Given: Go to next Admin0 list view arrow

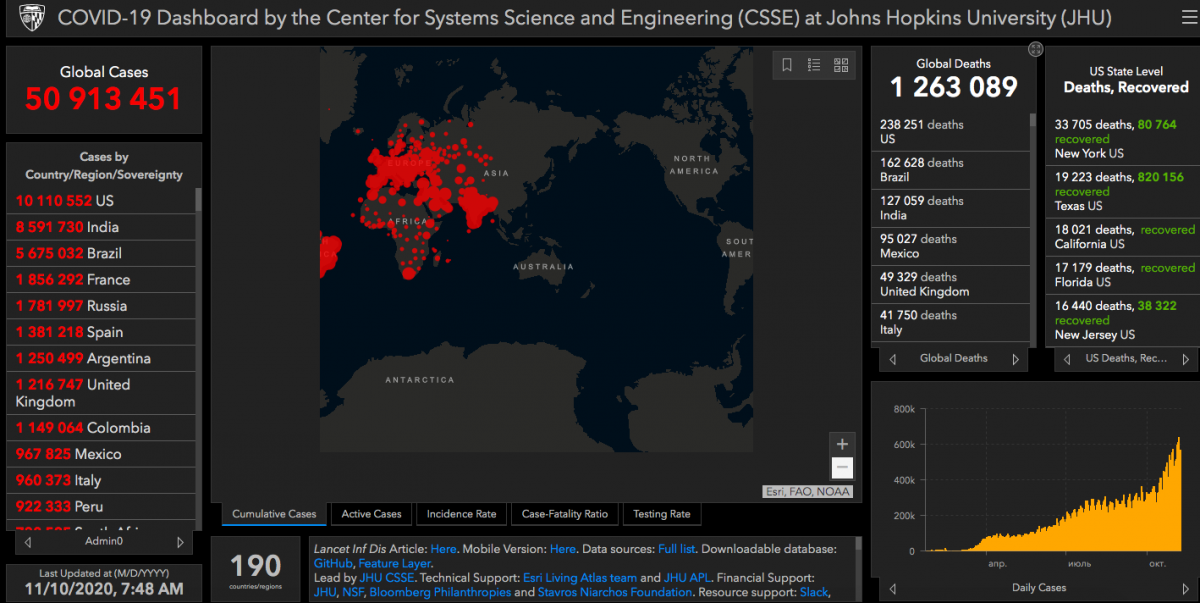Looking at the screenshot, I should point(180,542).
